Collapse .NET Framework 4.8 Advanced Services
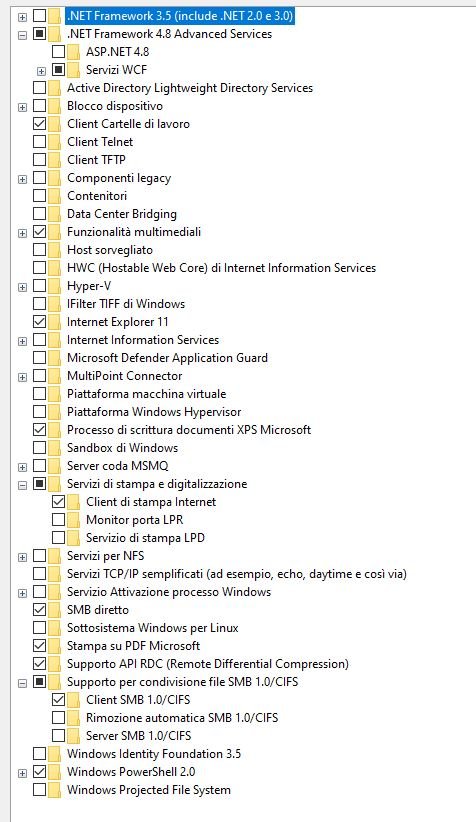This screenshot has width=476, height=822. [22, 35]
